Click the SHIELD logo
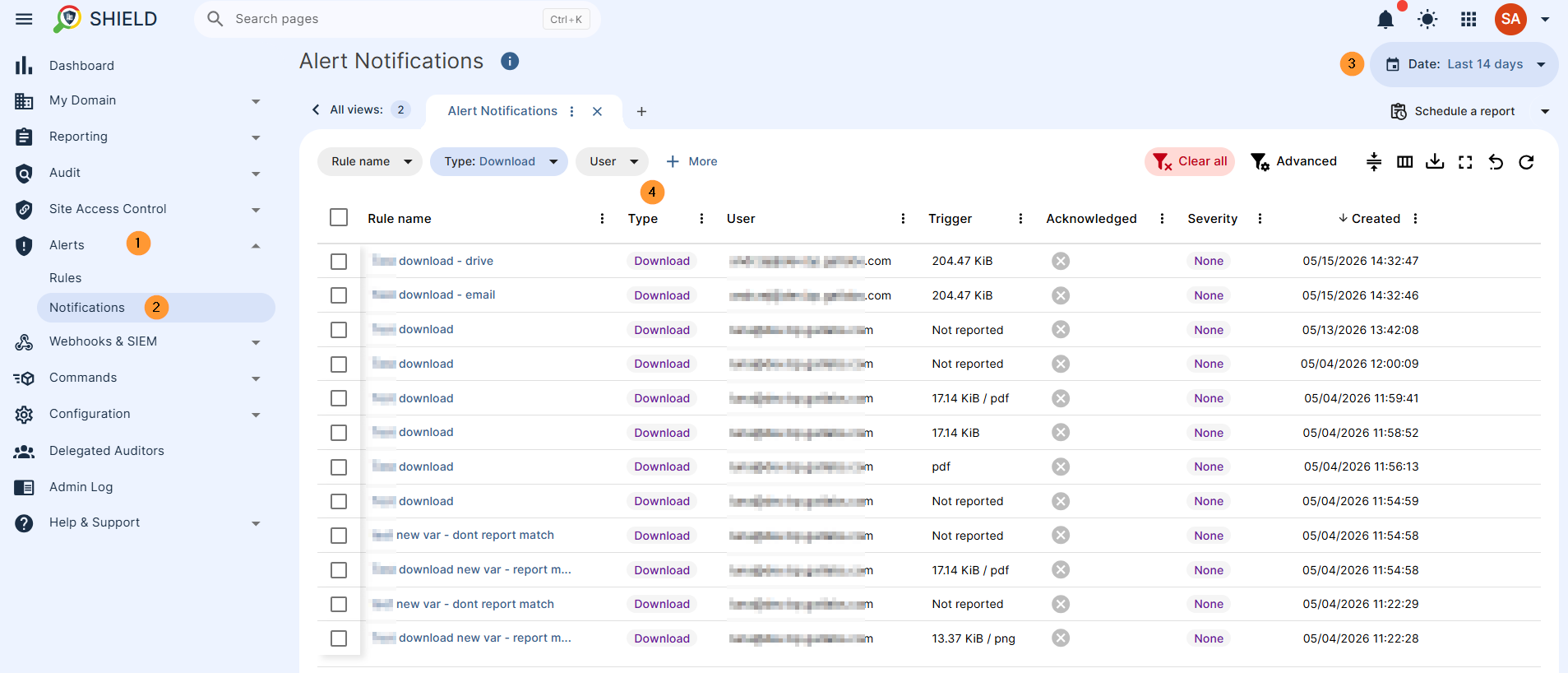 pos(105,19)
